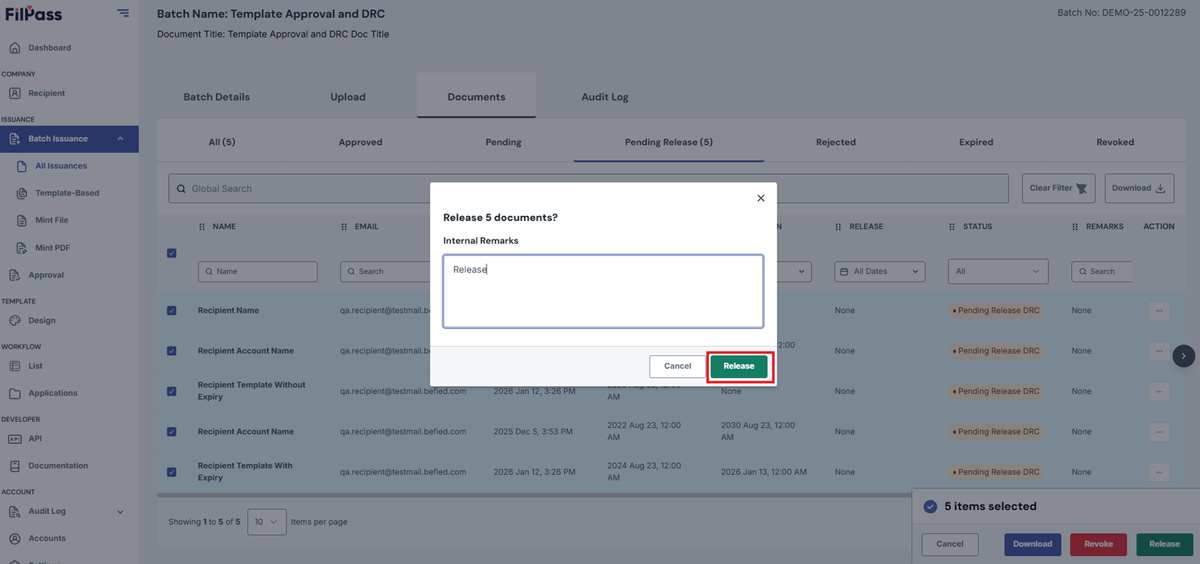Click Download in selection bar
Image resolution: width=1200 pixels, height=564 pixels.
1033,544
